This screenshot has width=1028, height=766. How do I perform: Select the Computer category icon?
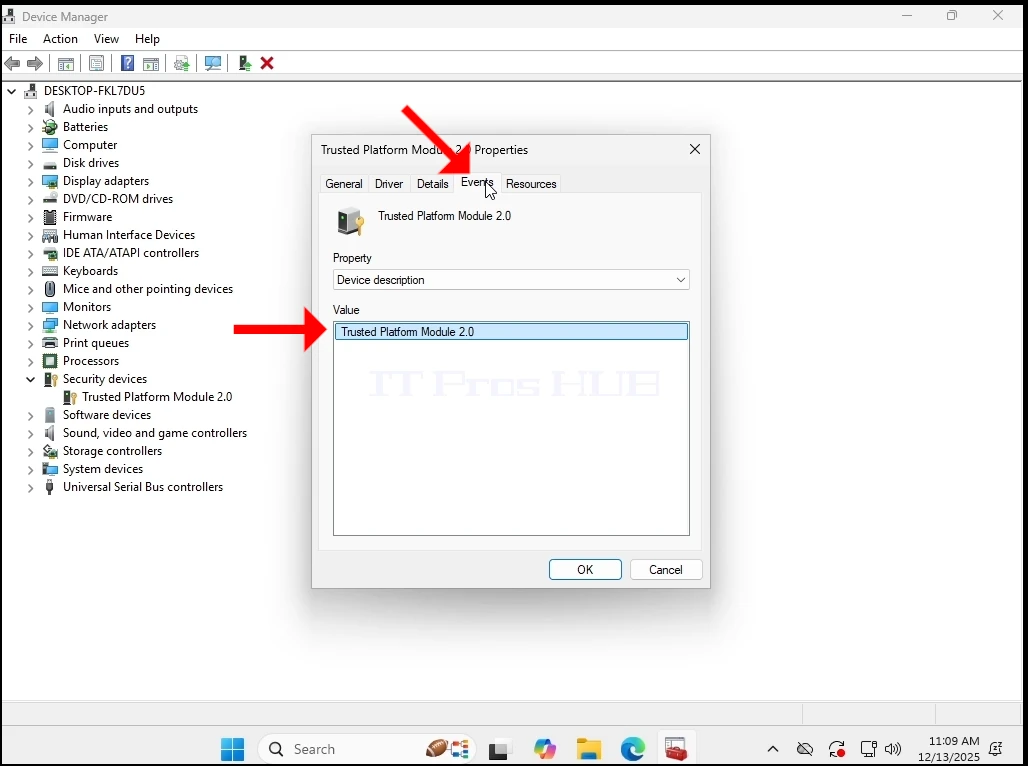click(50, 144)
